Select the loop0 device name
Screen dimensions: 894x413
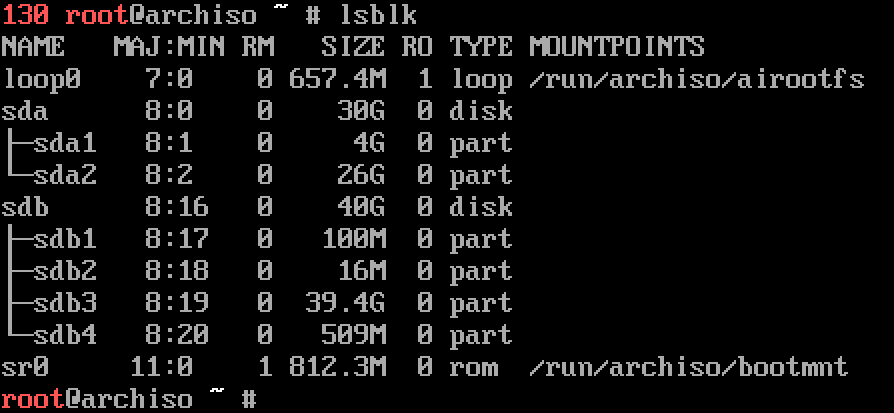(41, 79)
